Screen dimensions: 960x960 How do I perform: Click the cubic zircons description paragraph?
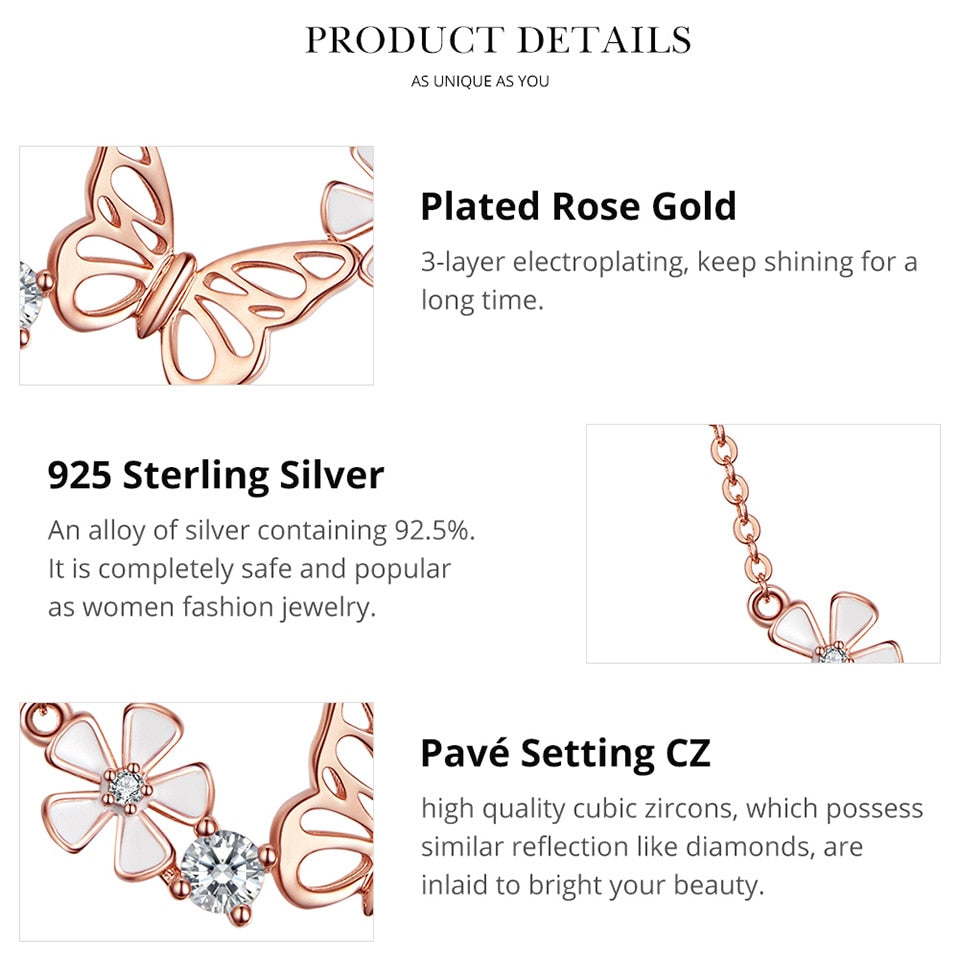[x=672, y=847]
